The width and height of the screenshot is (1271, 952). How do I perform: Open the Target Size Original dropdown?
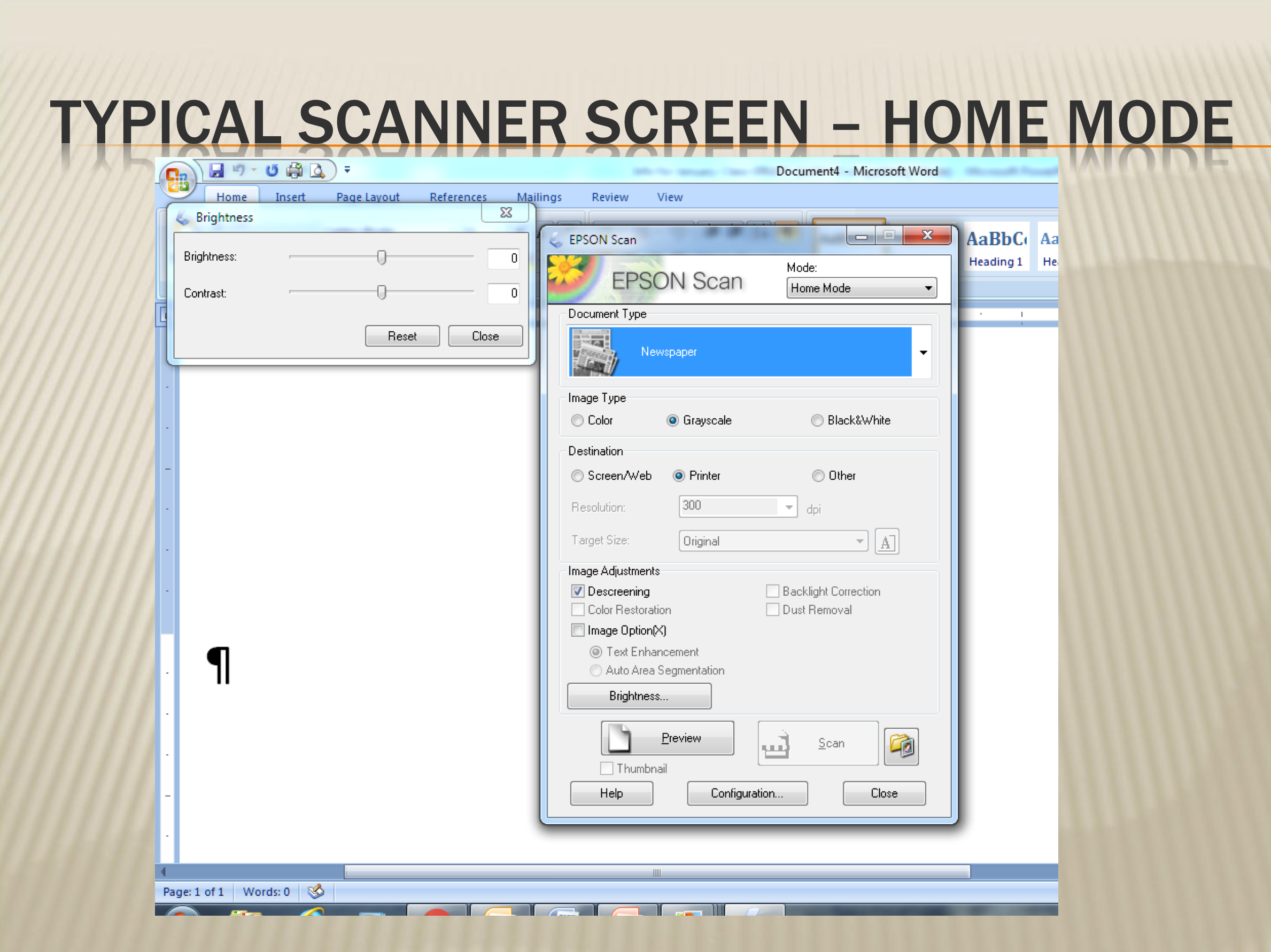coord(773,541)
